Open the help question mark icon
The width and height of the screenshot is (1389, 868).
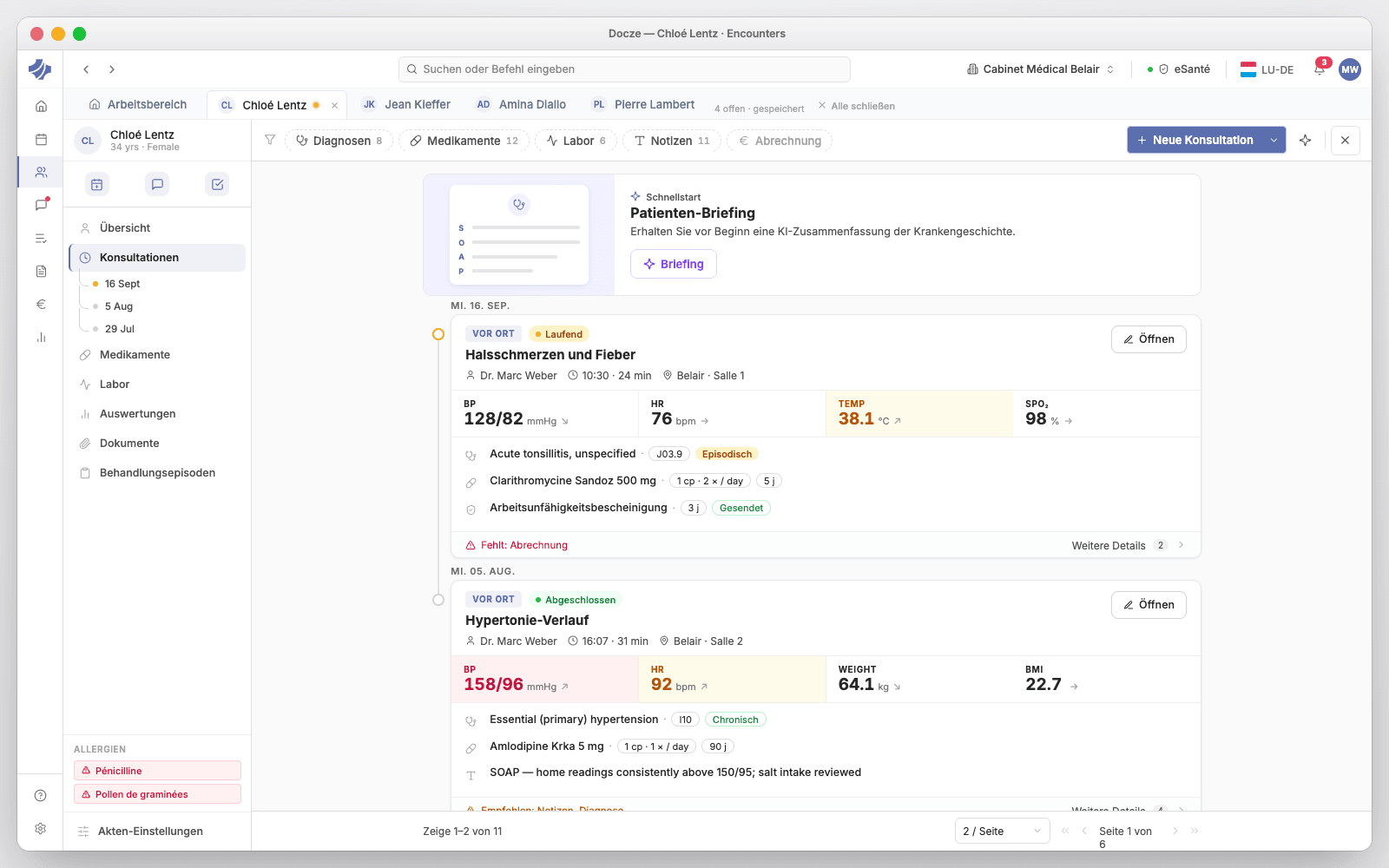[41, 795]
